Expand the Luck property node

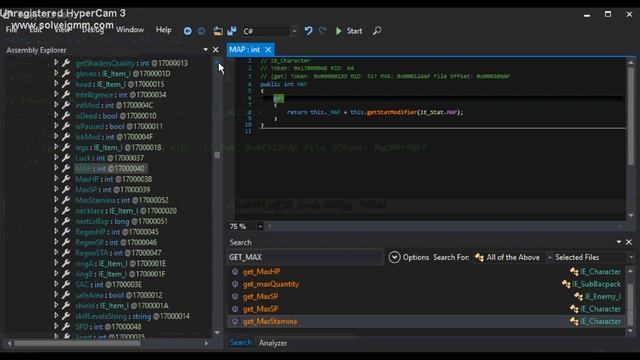coord(56,158)
